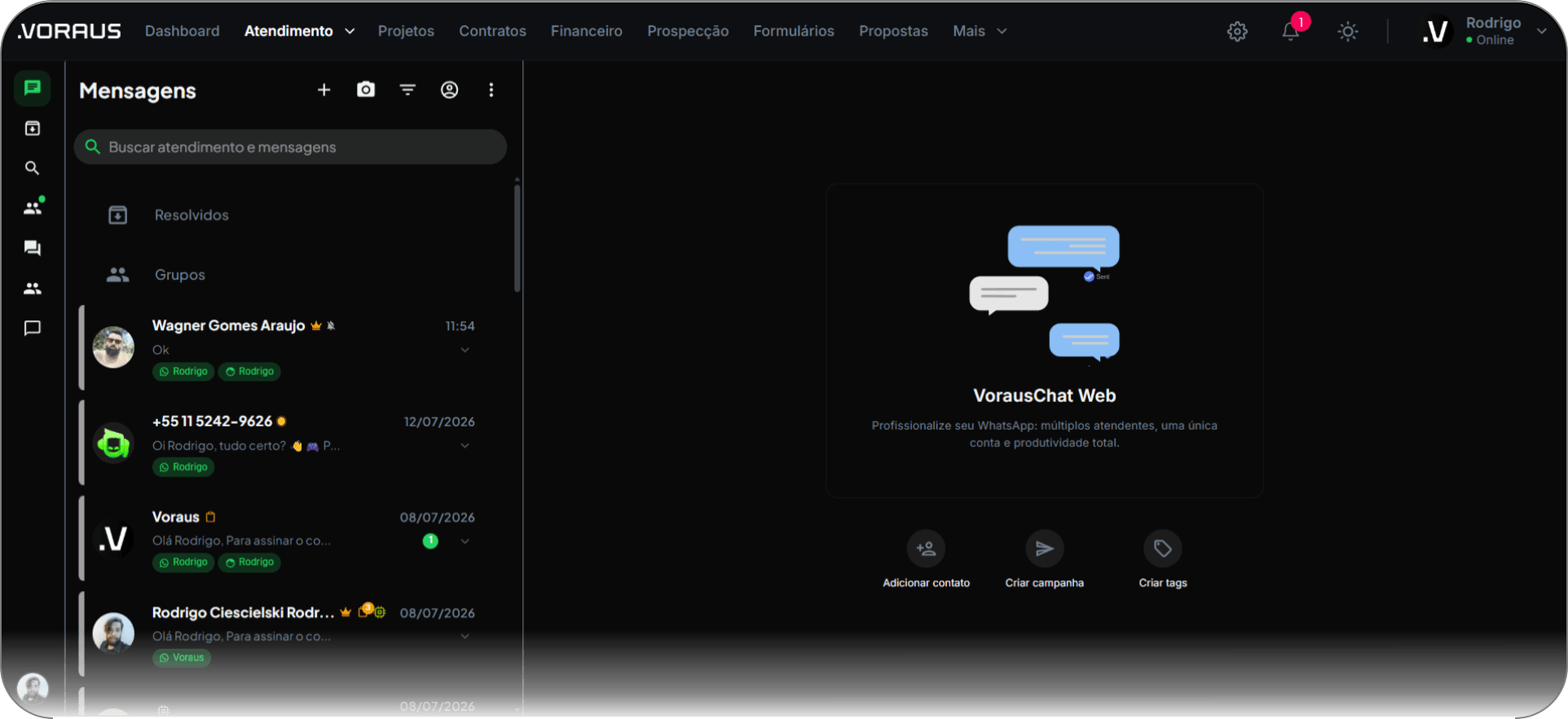
Task: Click Criar tags tag icon button
Action: point(1163,549)
